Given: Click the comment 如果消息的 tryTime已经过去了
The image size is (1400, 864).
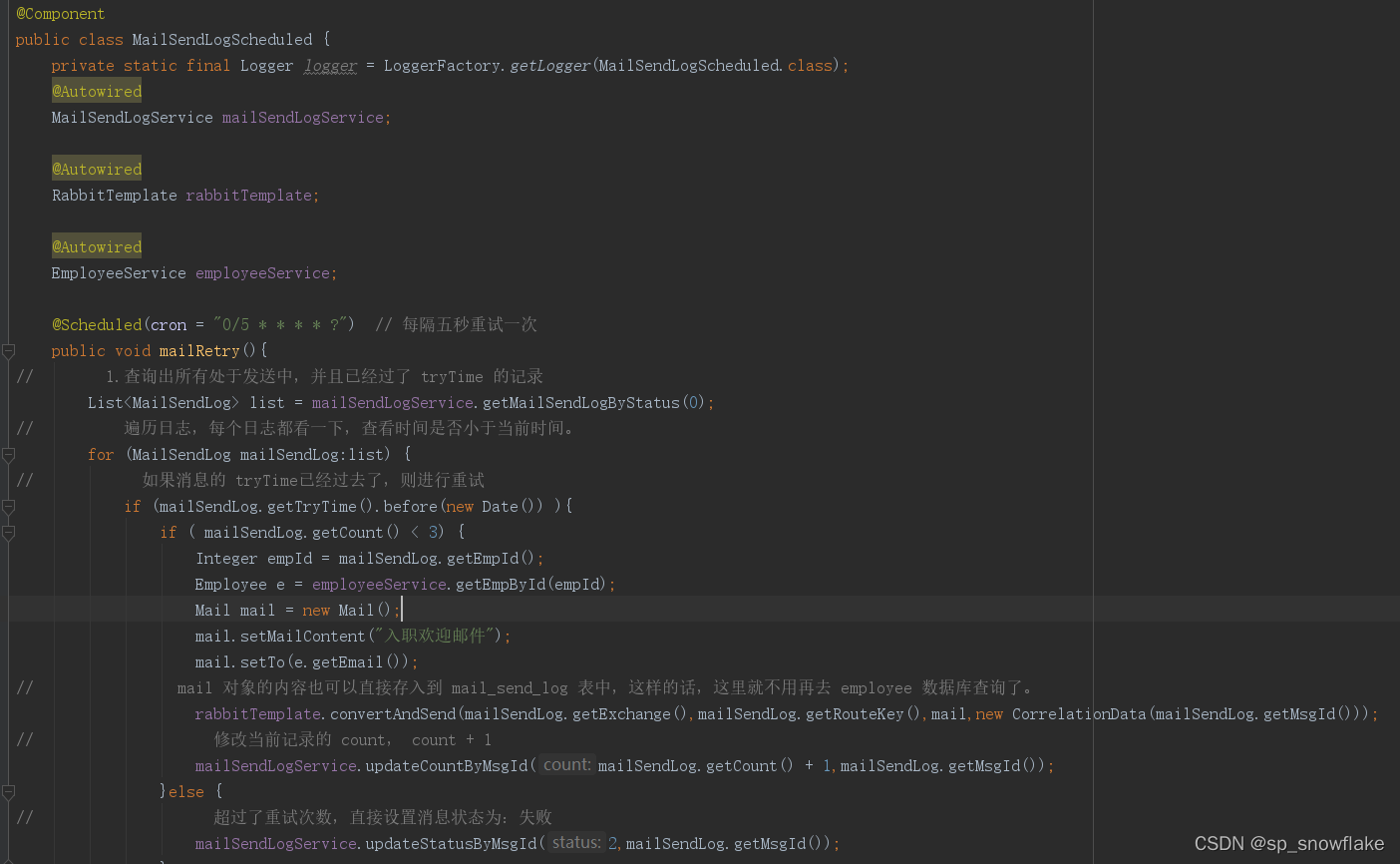Looking at the screenshot, I should coord(313,481).
